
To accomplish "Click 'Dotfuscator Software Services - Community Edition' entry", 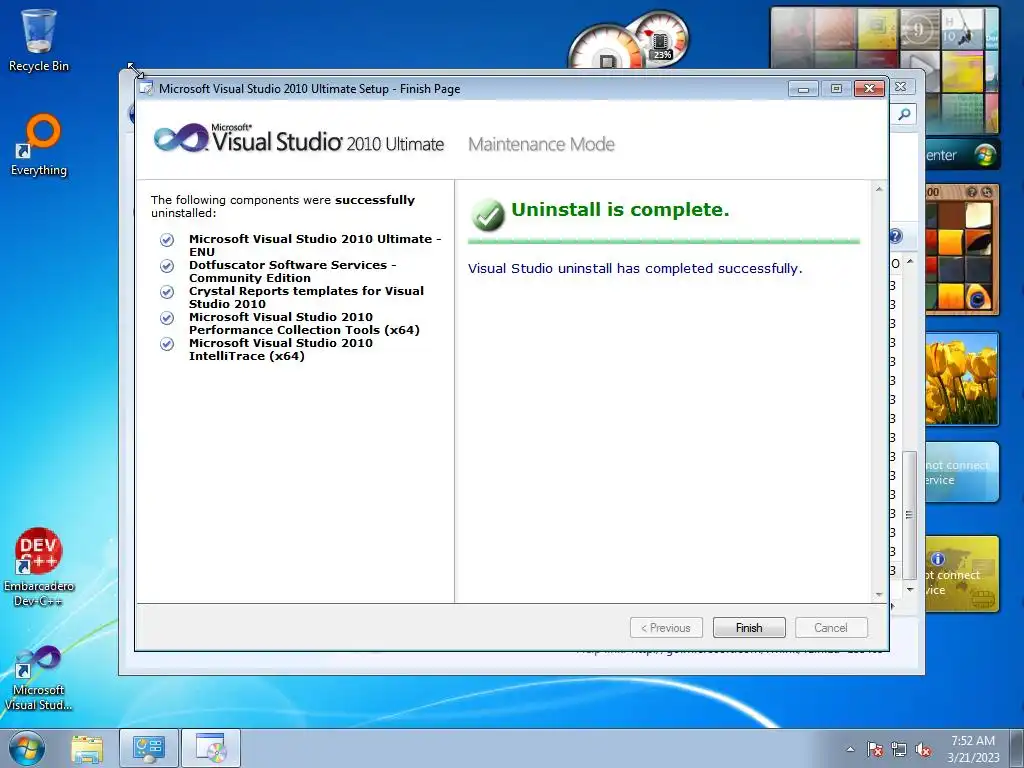I will click(x=293, y=272).
